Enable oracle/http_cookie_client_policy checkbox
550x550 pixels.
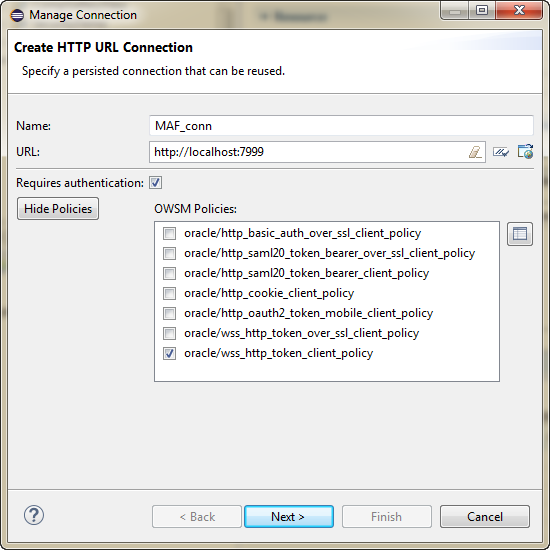coord(169,293)
